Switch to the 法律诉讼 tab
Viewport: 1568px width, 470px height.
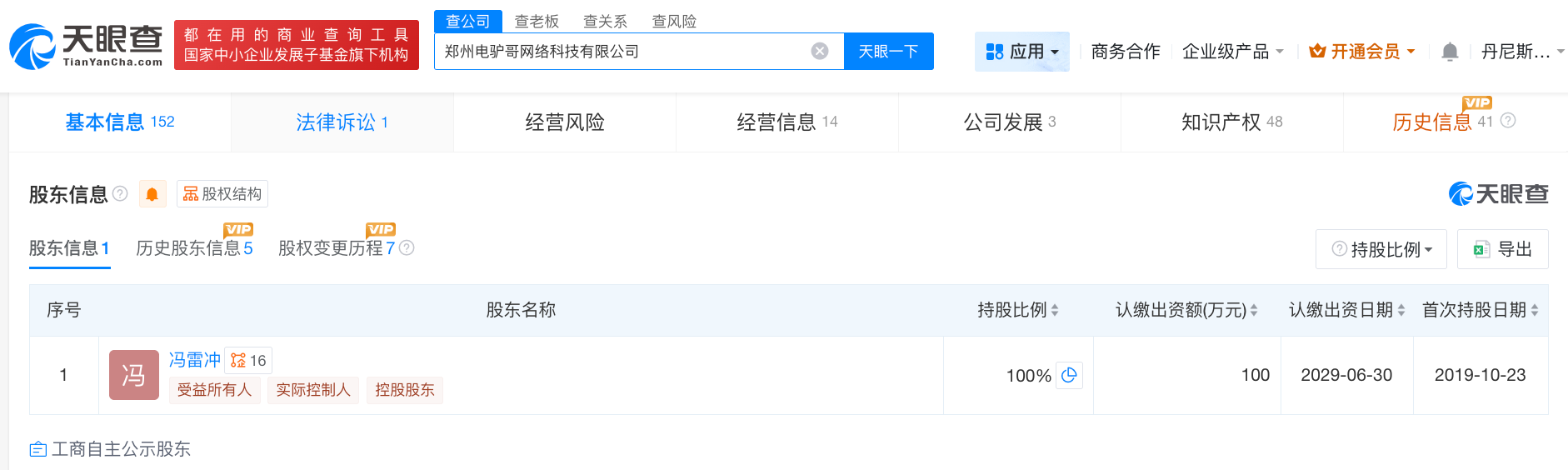(x=342, y=122)
